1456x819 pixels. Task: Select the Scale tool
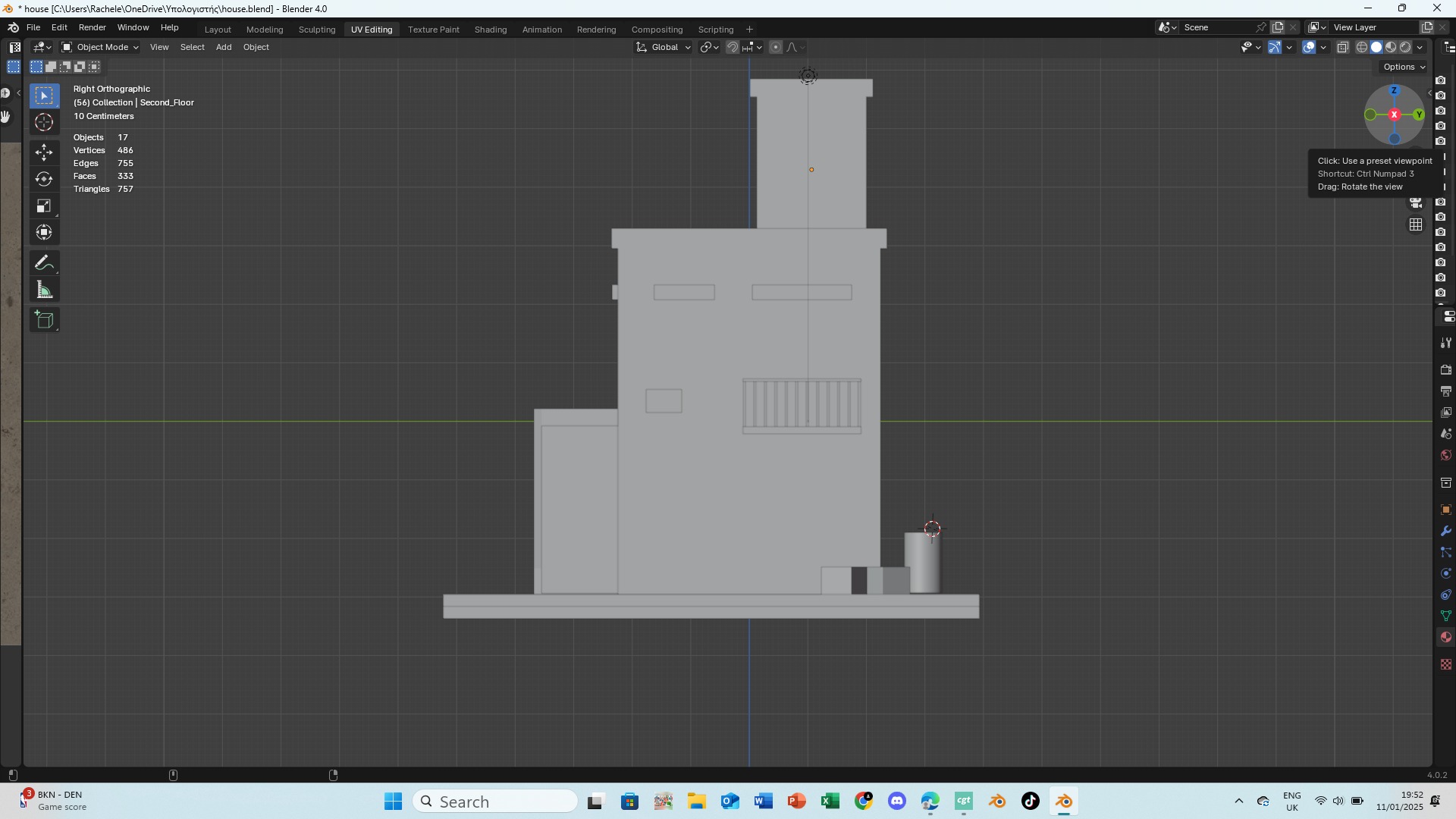[x=44, y=206]
